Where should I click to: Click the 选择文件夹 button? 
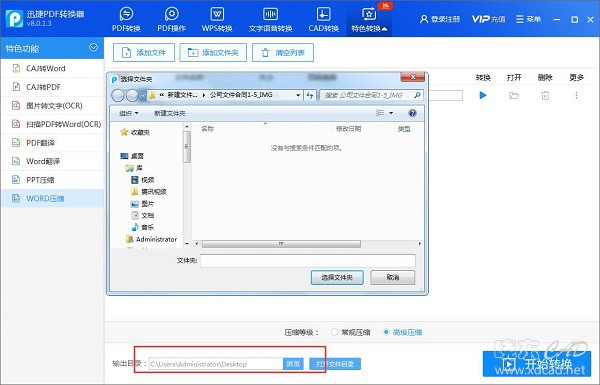pyautogui.click(x=337, y=277)
